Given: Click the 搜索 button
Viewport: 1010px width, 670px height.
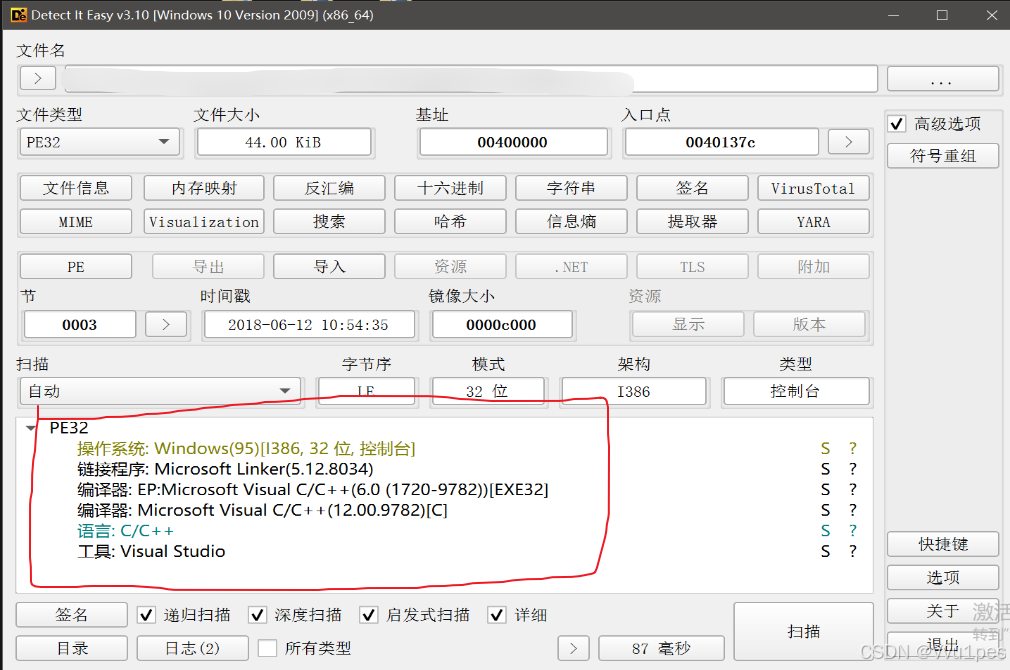Looking at the screenshot, I should 329,222.
